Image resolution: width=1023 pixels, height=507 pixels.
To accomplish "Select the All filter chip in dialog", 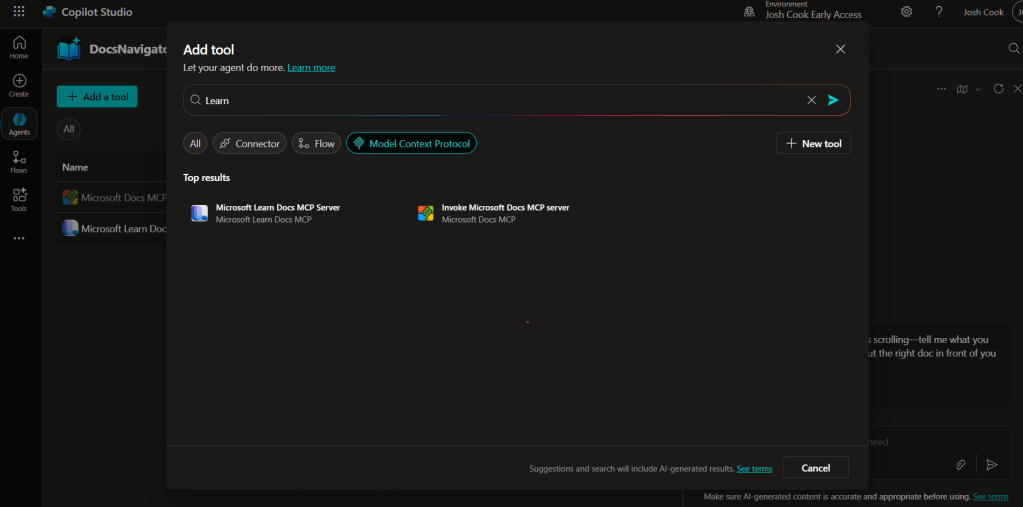I will pos(195,144).
